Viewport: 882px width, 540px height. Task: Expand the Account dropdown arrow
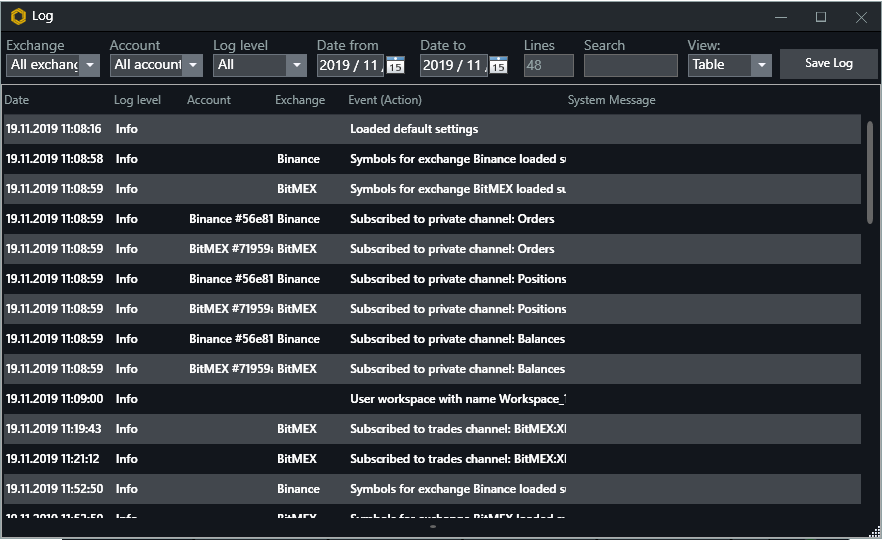point(193,65)
